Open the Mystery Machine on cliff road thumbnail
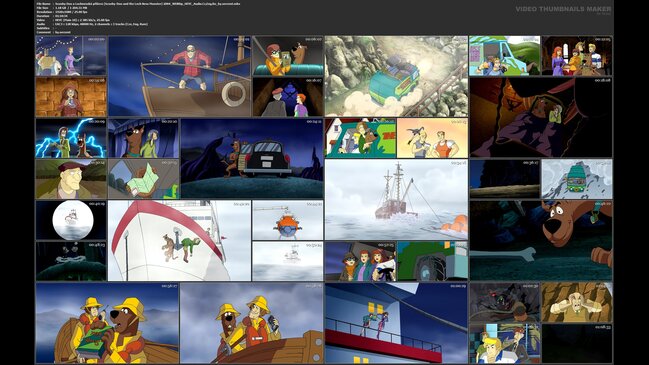This screenshot has width=649, height=365. (397, 76)
